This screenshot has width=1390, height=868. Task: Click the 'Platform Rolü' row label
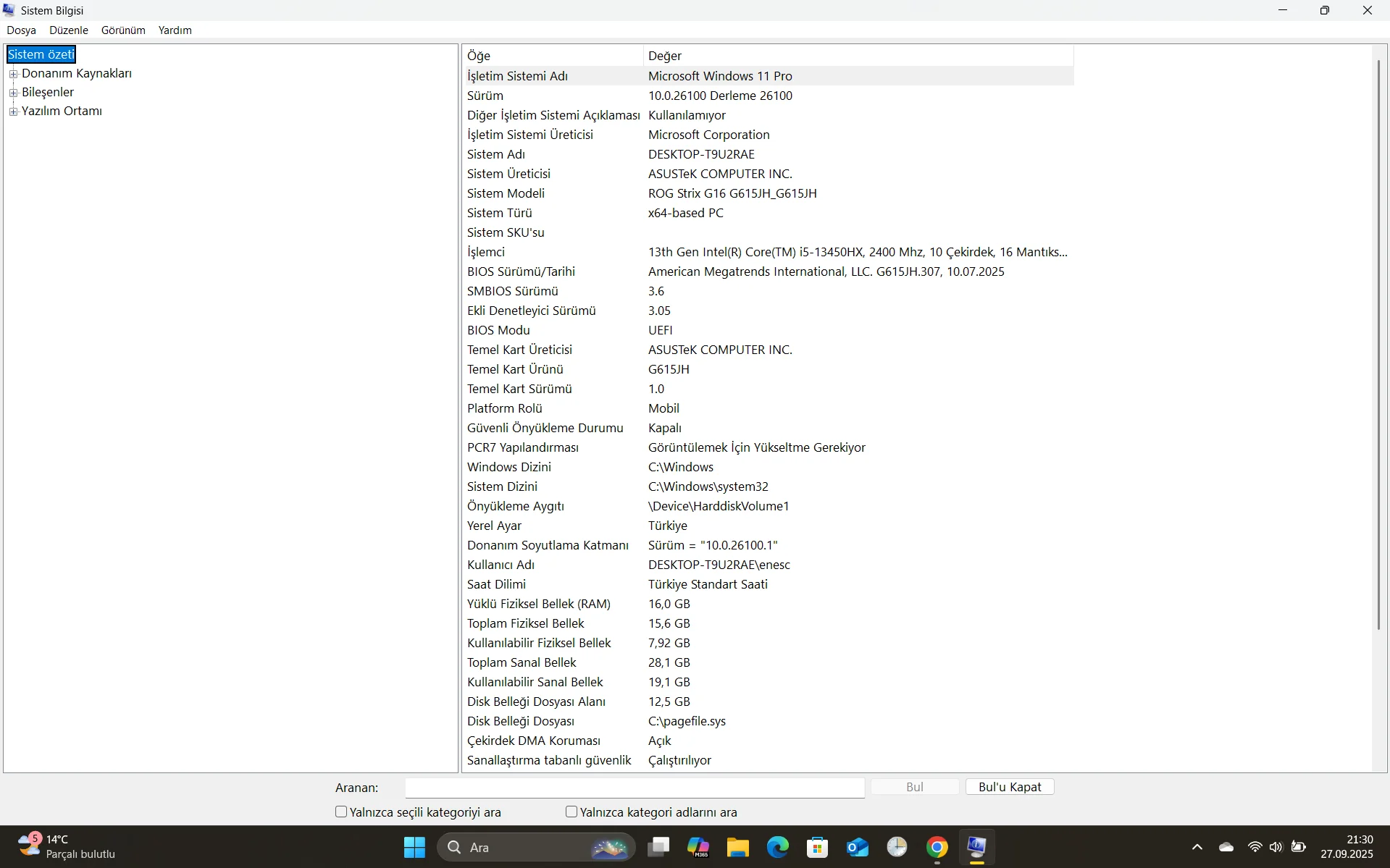coord(505,408)
